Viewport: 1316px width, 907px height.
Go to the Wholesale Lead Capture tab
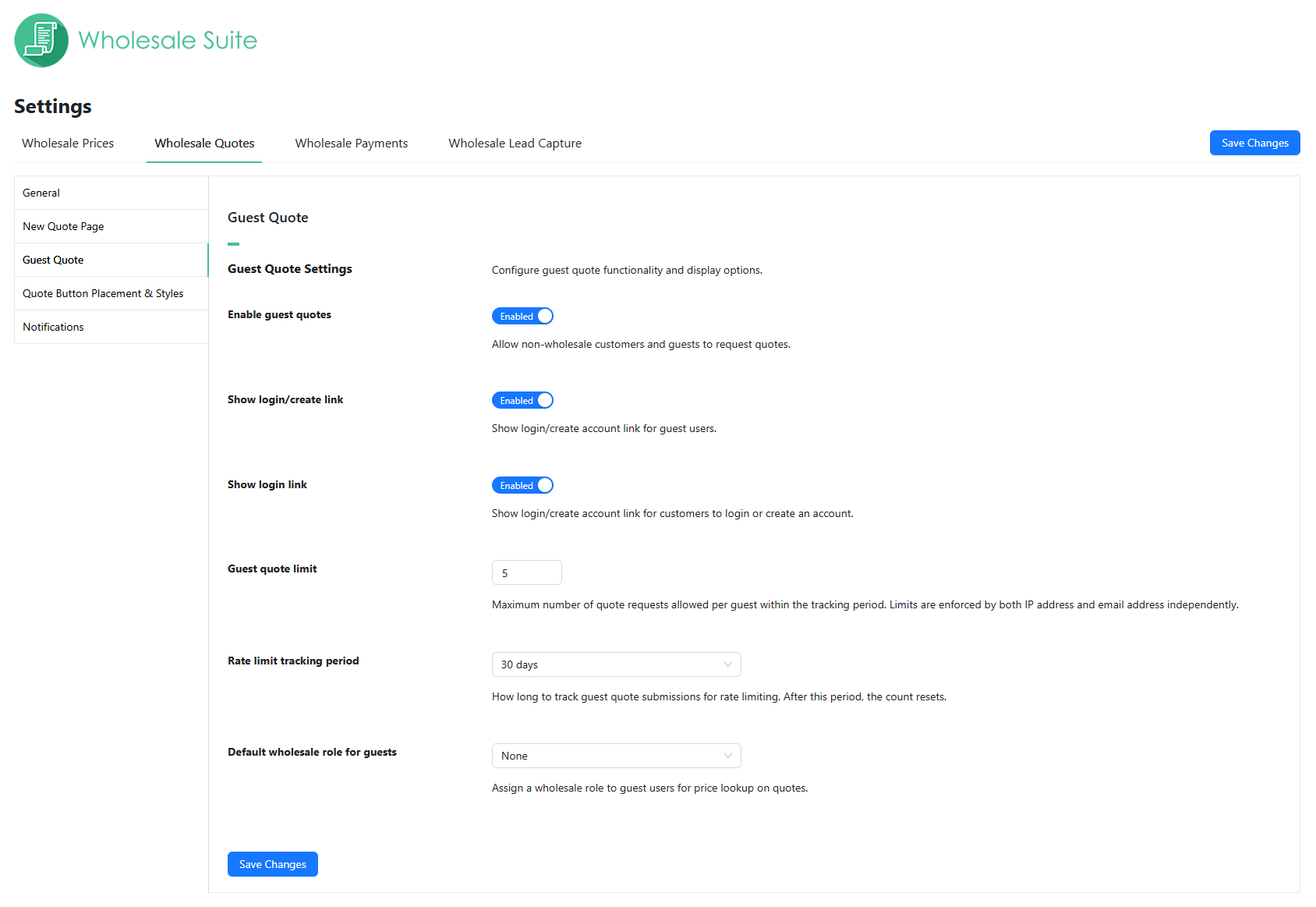515,143
